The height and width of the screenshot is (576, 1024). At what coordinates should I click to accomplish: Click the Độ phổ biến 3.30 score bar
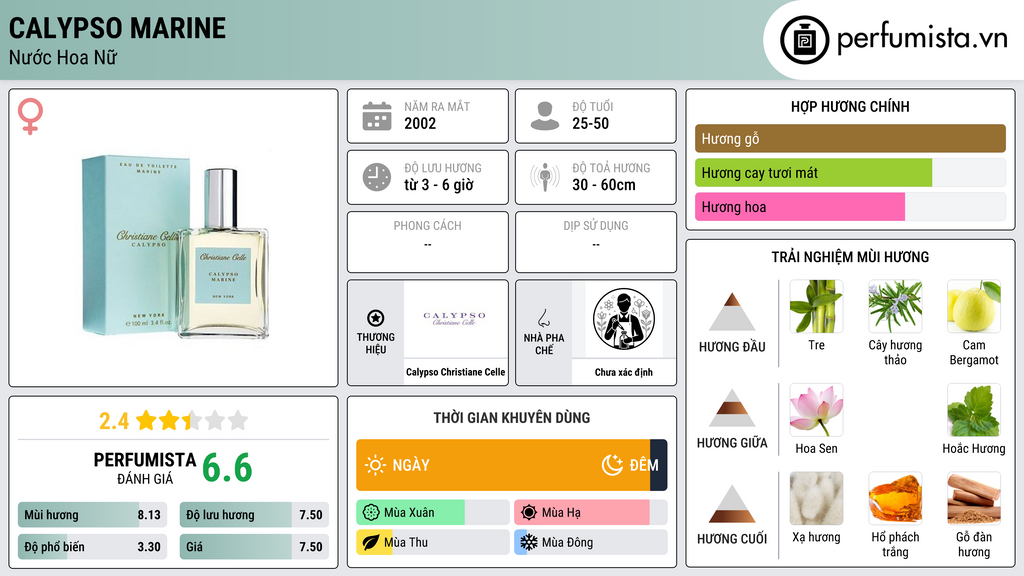(93, 547)
